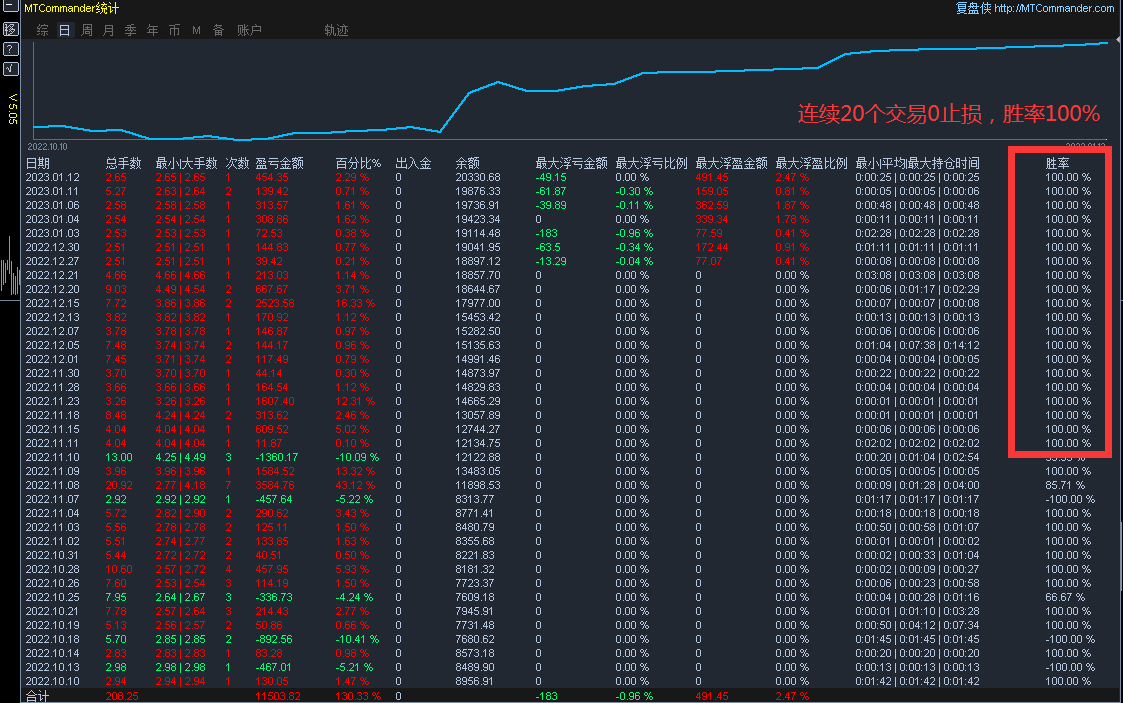Click the V 5.05 version label

[12, 109]
